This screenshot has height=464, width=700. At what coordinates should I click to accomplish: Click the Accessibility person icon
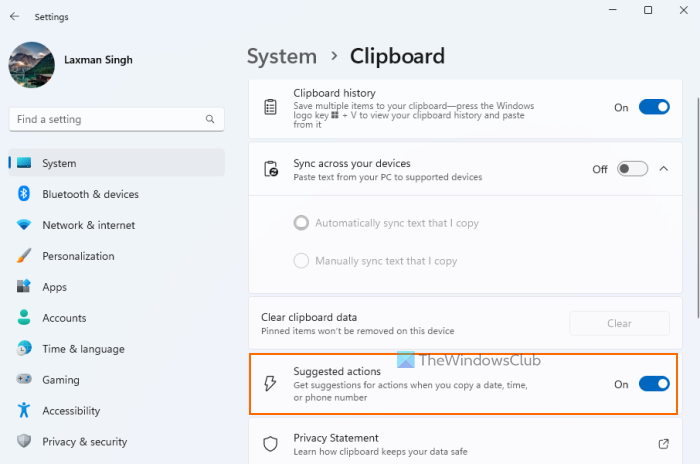click(x=24, y=411)
